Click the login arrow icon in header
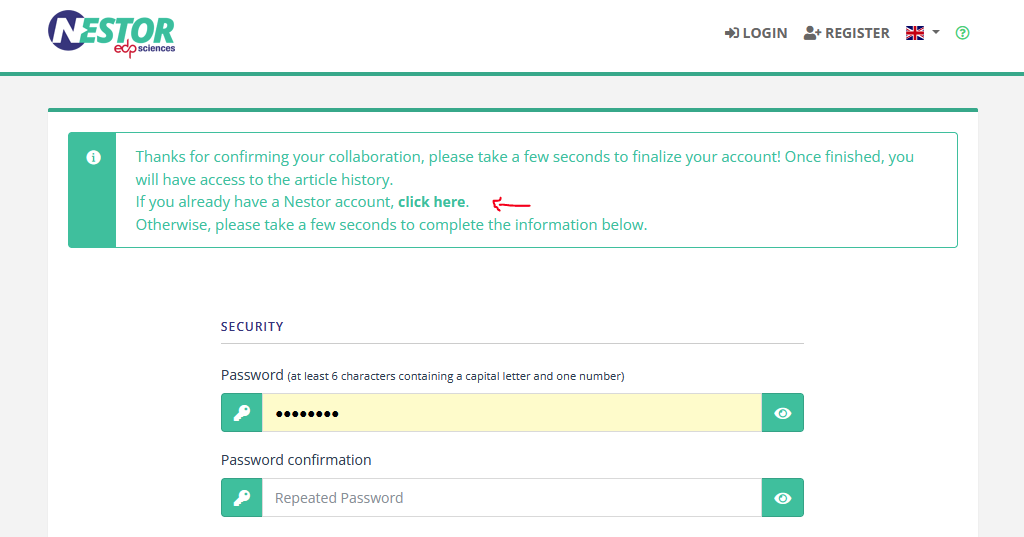The height and width of the screenshot is (537, 1024). (731, 33)
